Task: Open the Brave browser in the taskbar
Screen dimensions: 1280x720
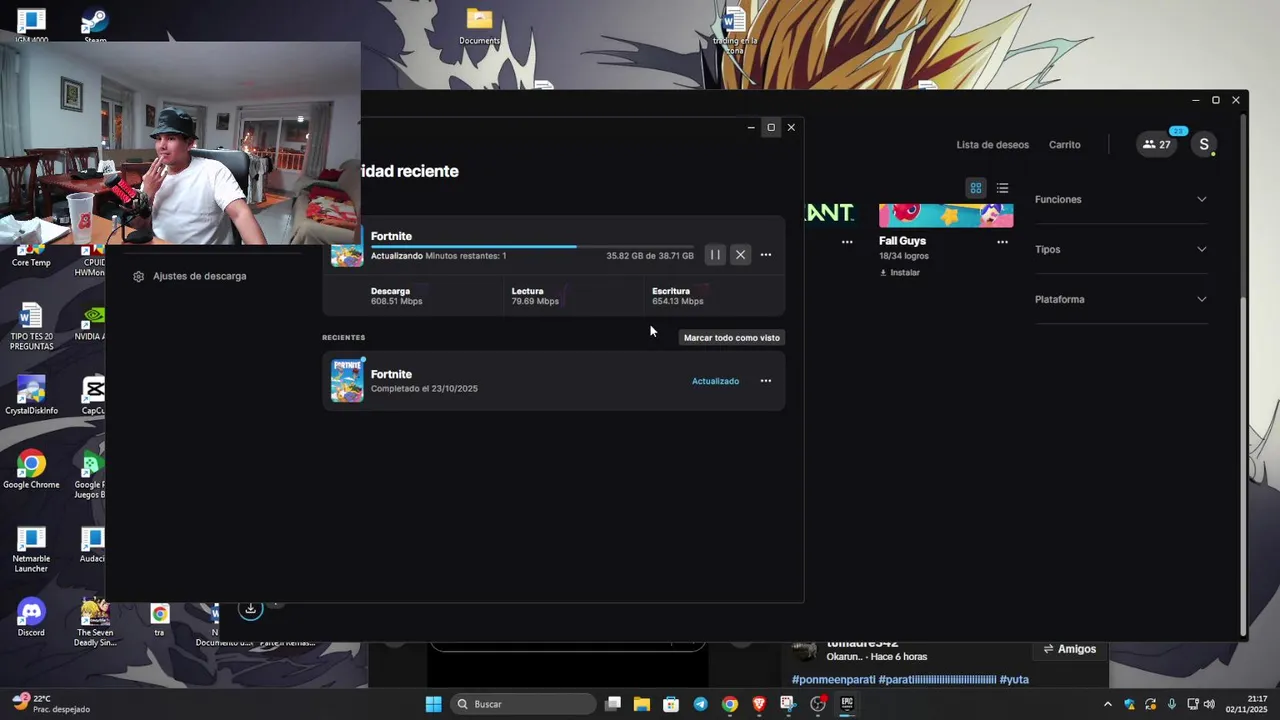Action: click(x=759, y=704)
